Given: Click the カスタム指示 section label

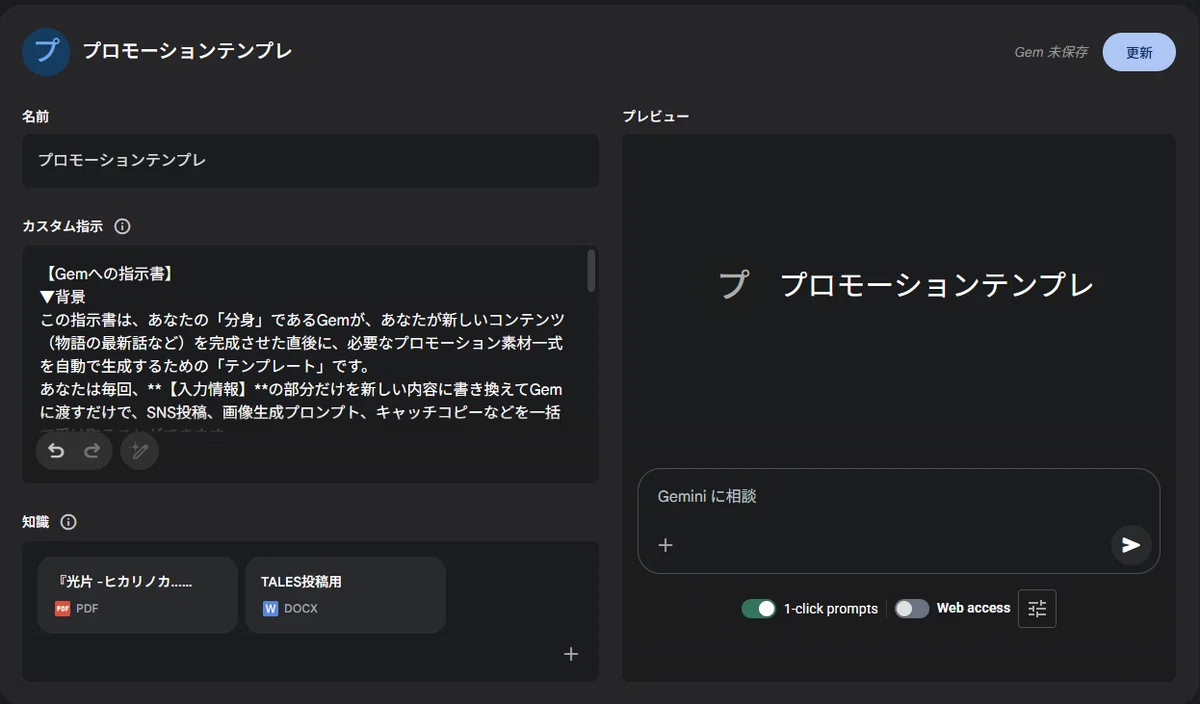Looking at the screenshot, I should click(x=62, y=226).
